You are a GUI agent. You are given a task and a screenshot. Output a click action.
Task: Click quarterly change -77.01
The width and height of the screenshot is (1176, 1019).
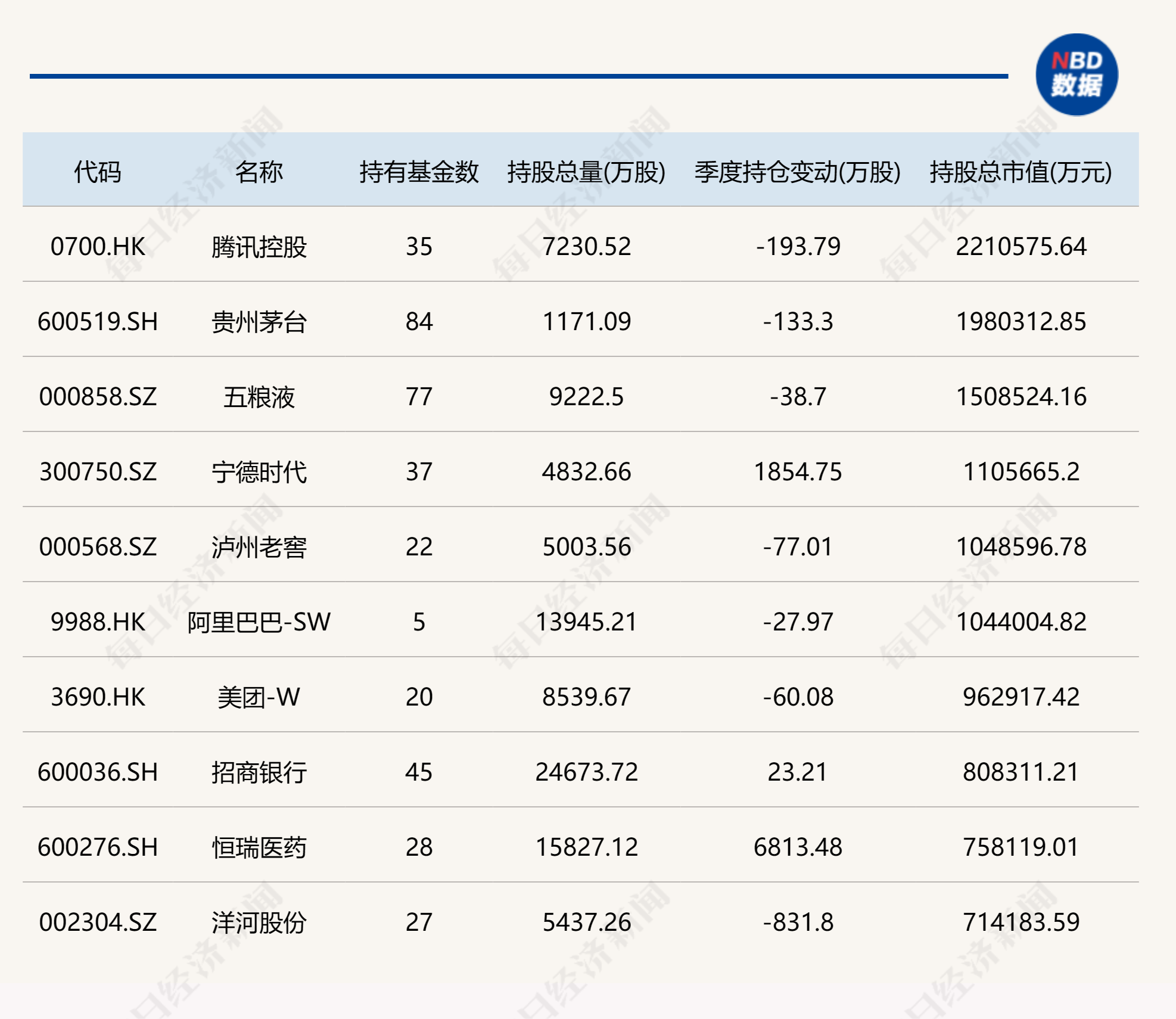pyautogui.click(x=798, y=547)
